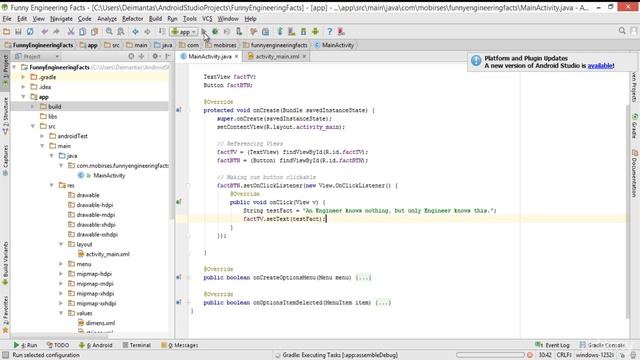Open the Project view type dropdown

37,56
